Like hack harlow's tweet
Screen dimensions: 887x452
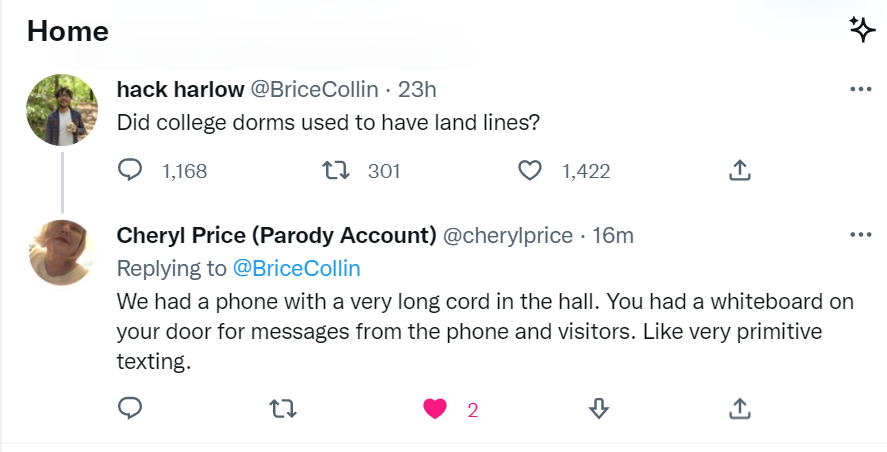click(530, 171)
